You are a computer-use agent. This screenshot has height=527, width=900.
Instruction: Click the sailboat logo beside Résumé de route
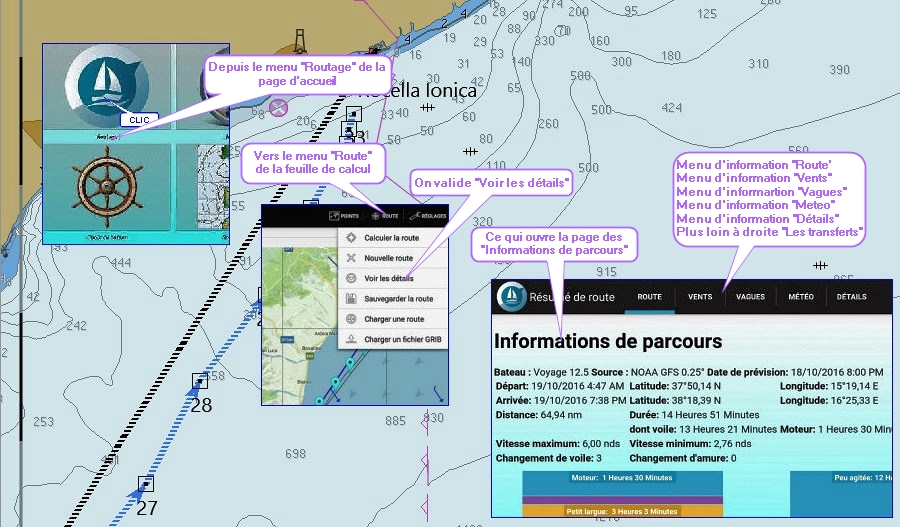point(511,297)
